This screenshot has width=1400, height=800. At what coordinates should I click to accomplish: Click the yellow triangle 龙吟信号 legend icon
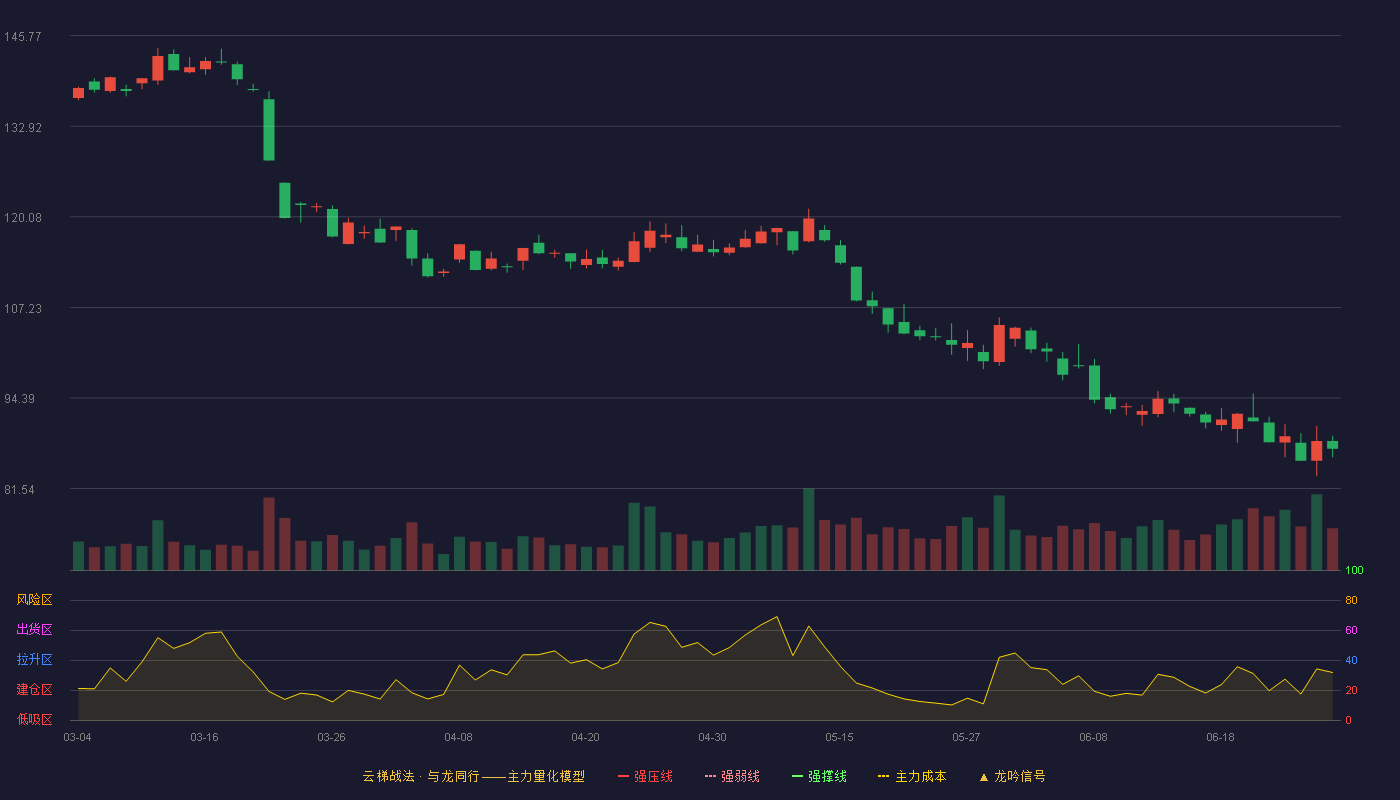coord(984,777)
